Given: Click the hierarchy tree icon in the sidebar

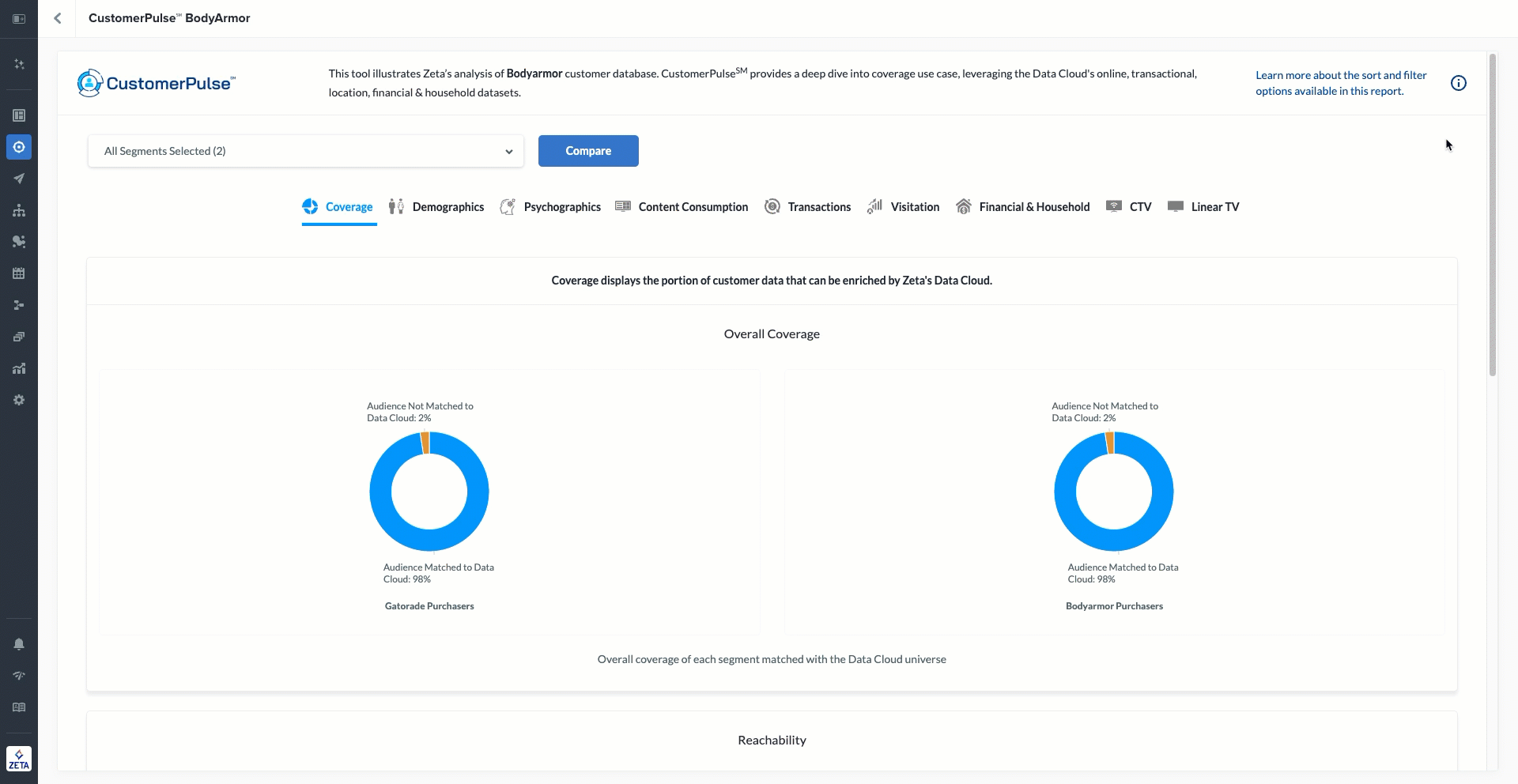Looking at the screenshot, I should (19, 210).
